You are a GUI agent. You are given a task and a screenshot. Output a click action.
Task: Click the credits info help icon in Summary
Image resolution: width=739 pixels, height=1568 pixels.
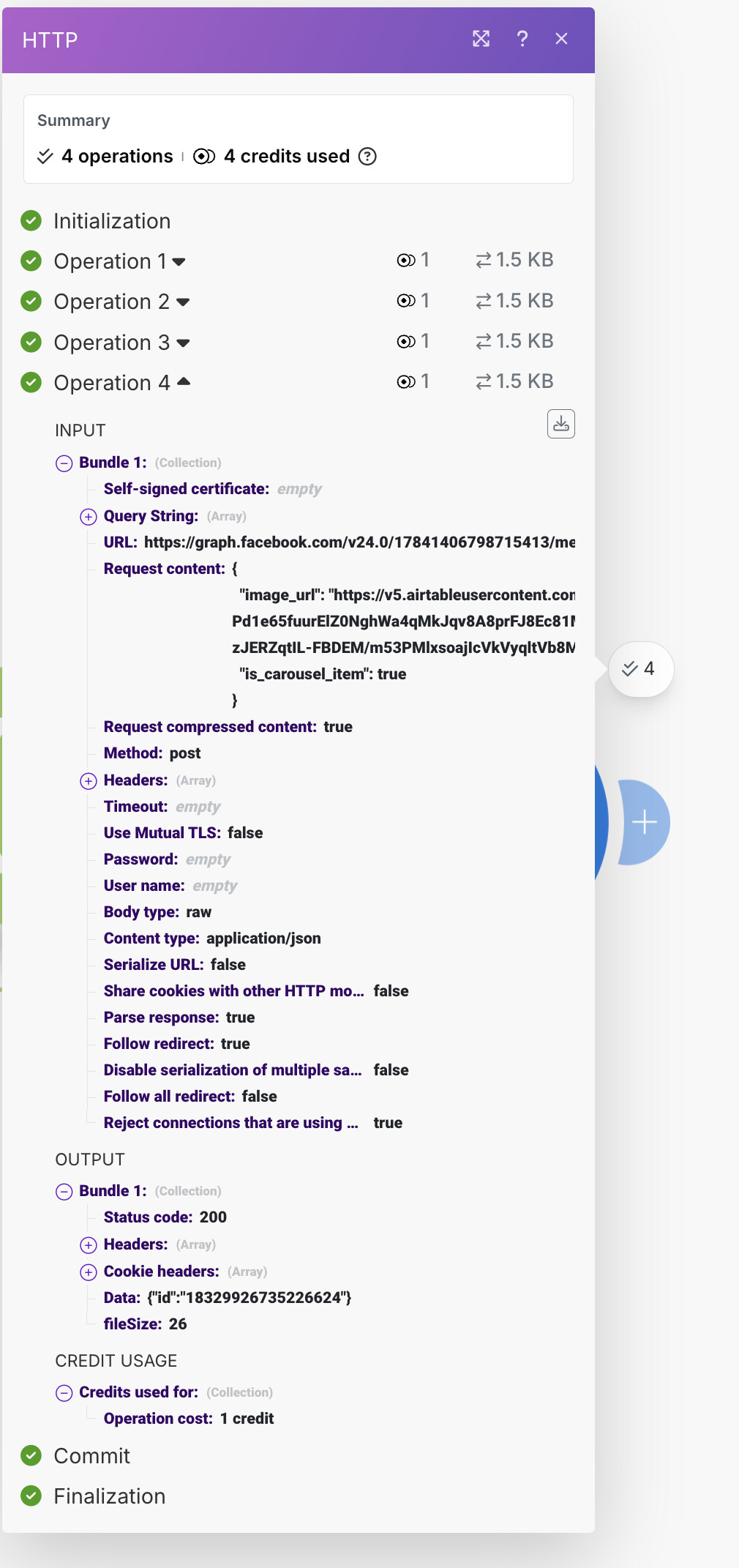click(367, 157)
